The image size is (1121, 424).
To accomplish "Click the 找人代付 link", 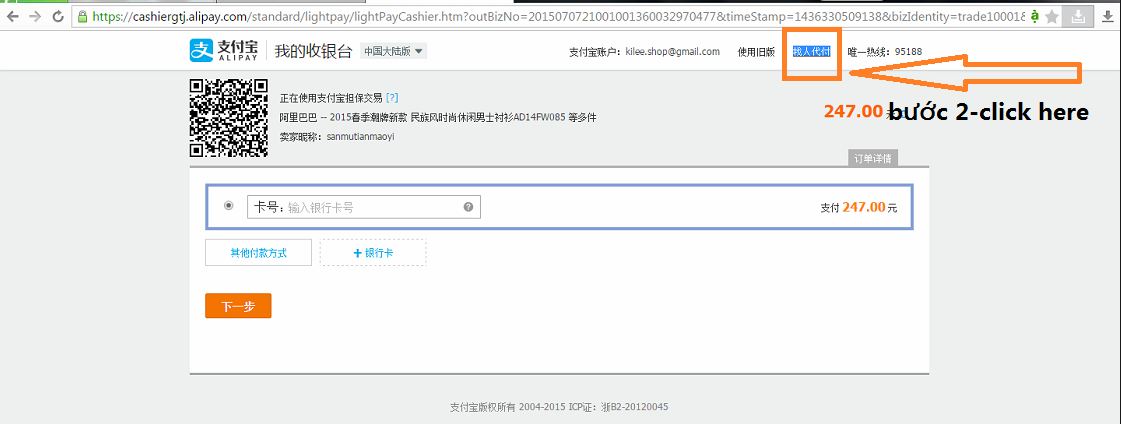I will click(811, 51).
